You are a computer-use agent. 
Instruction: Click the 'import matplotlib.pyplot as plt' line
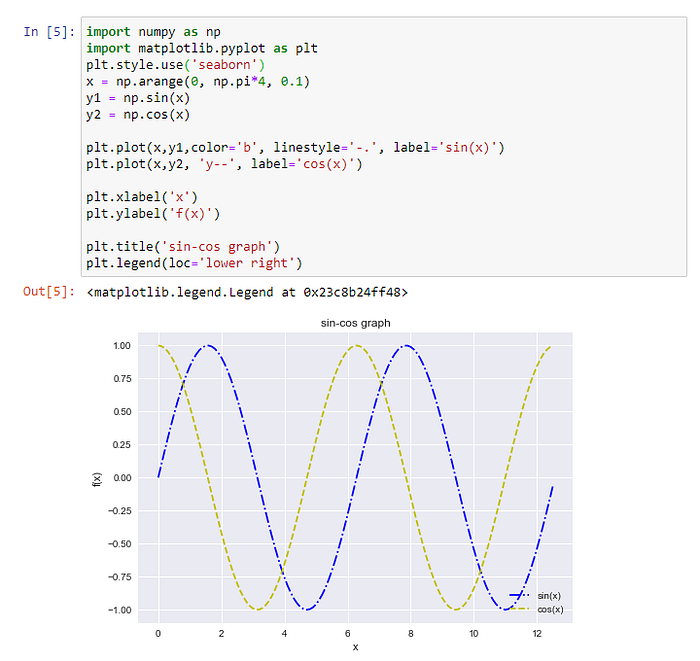[x=202, y=48]
